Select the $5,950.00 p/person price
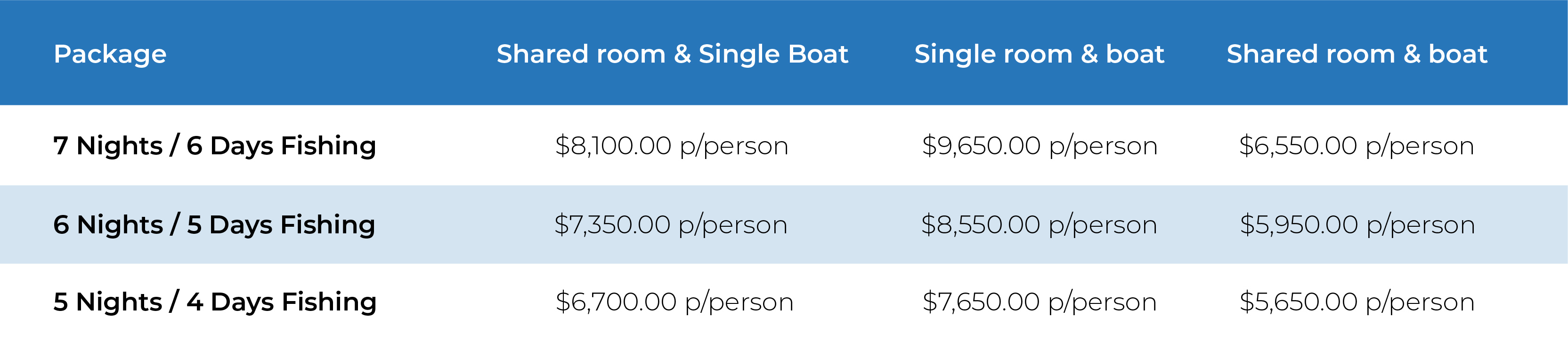The height and width of the screenshot is (342, 1568). [x=1357, y=225]
